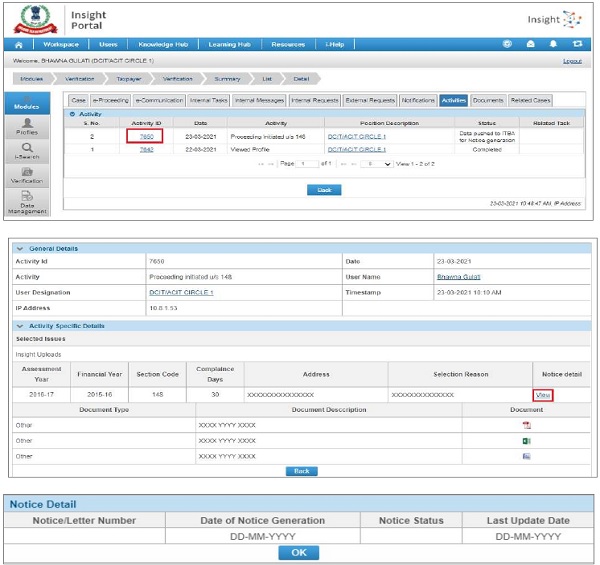Open the image document icon
Viewport: 600px width, 565px height.
pyautogui.click(x=527, y=456)
